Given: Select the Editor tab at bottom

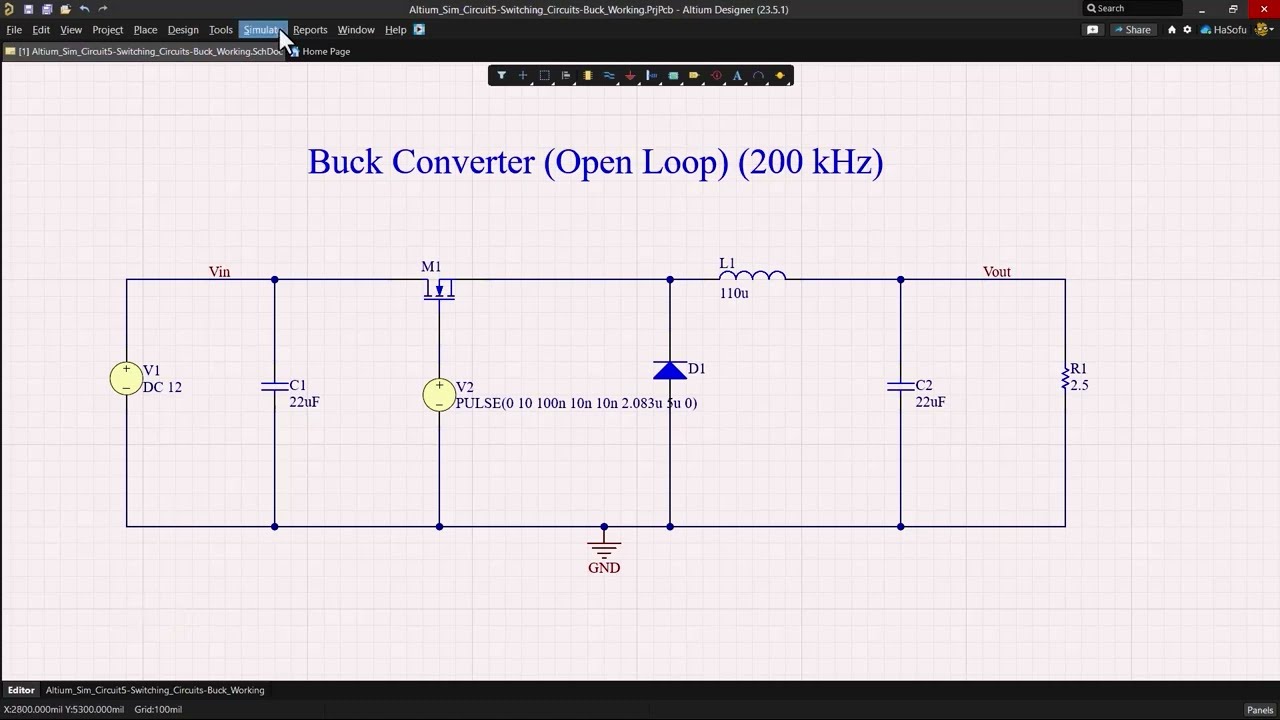Looking at the screenshot, I should (x=21, y=690).
